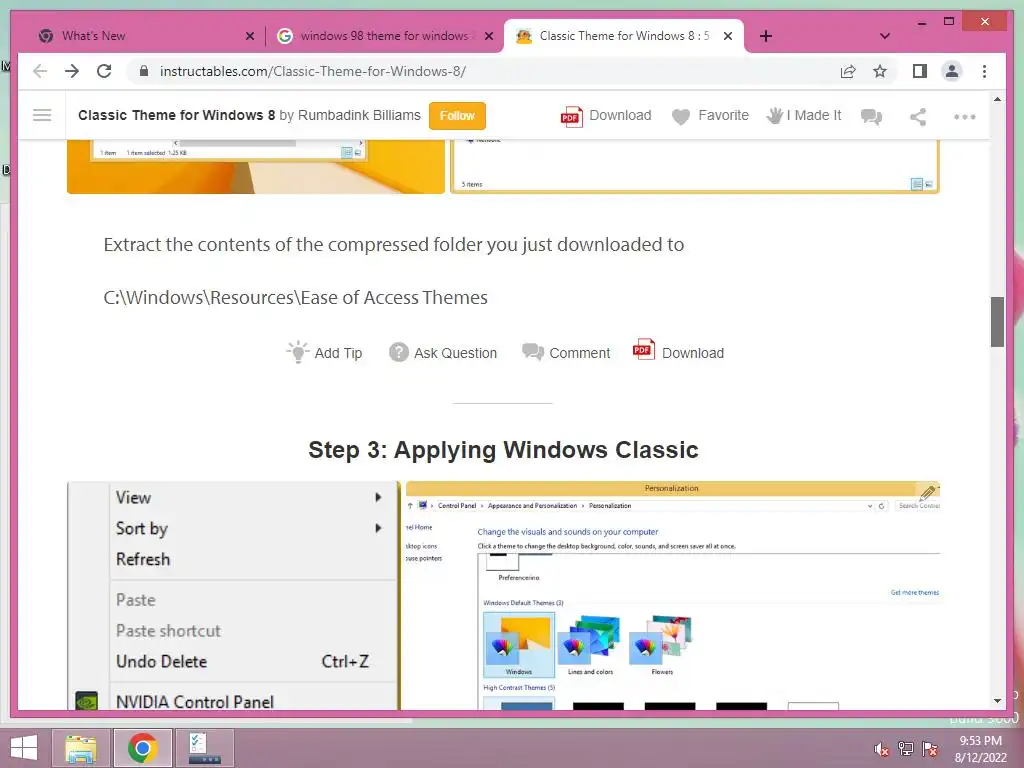
Task: Share this page via share icon
Action: tap(848, 71)
